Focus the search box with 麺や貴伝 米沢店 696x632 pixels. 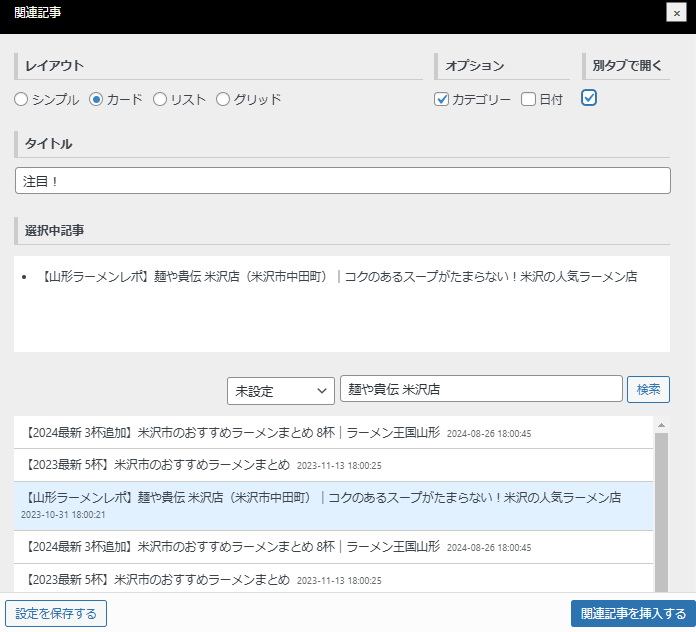coord(481,389)
